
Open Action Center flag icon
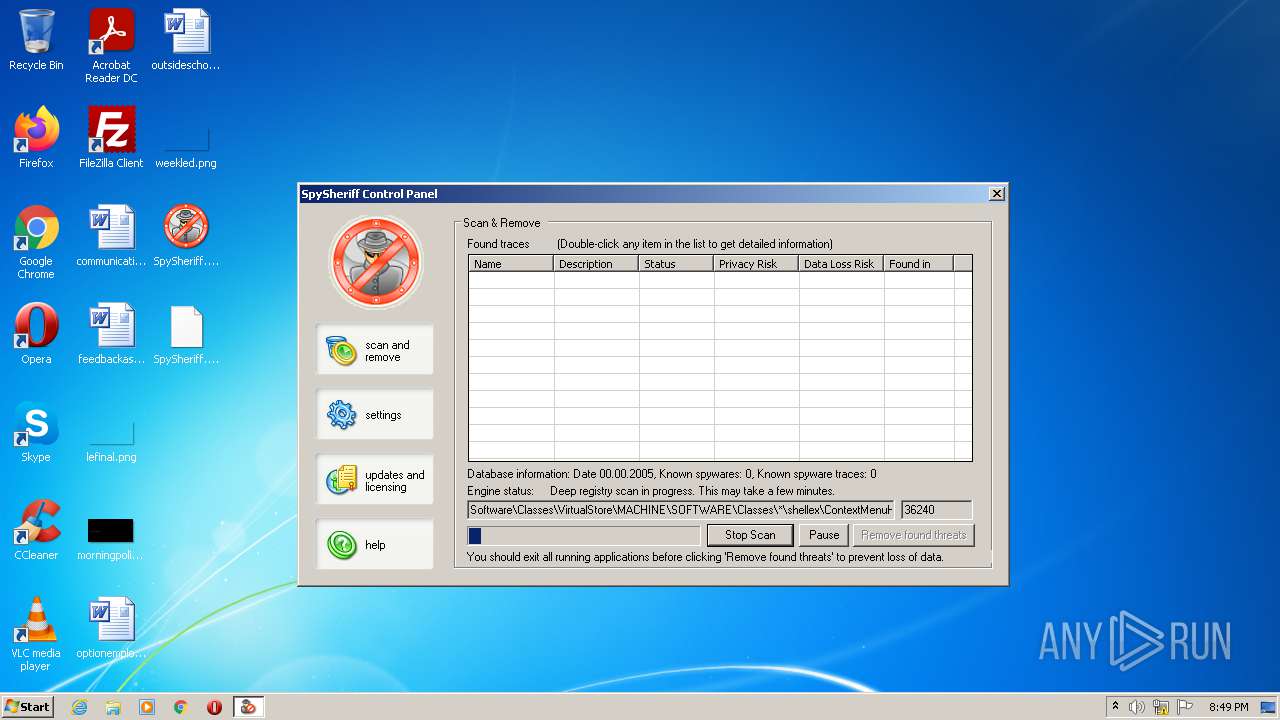(x=1185, y=707)
